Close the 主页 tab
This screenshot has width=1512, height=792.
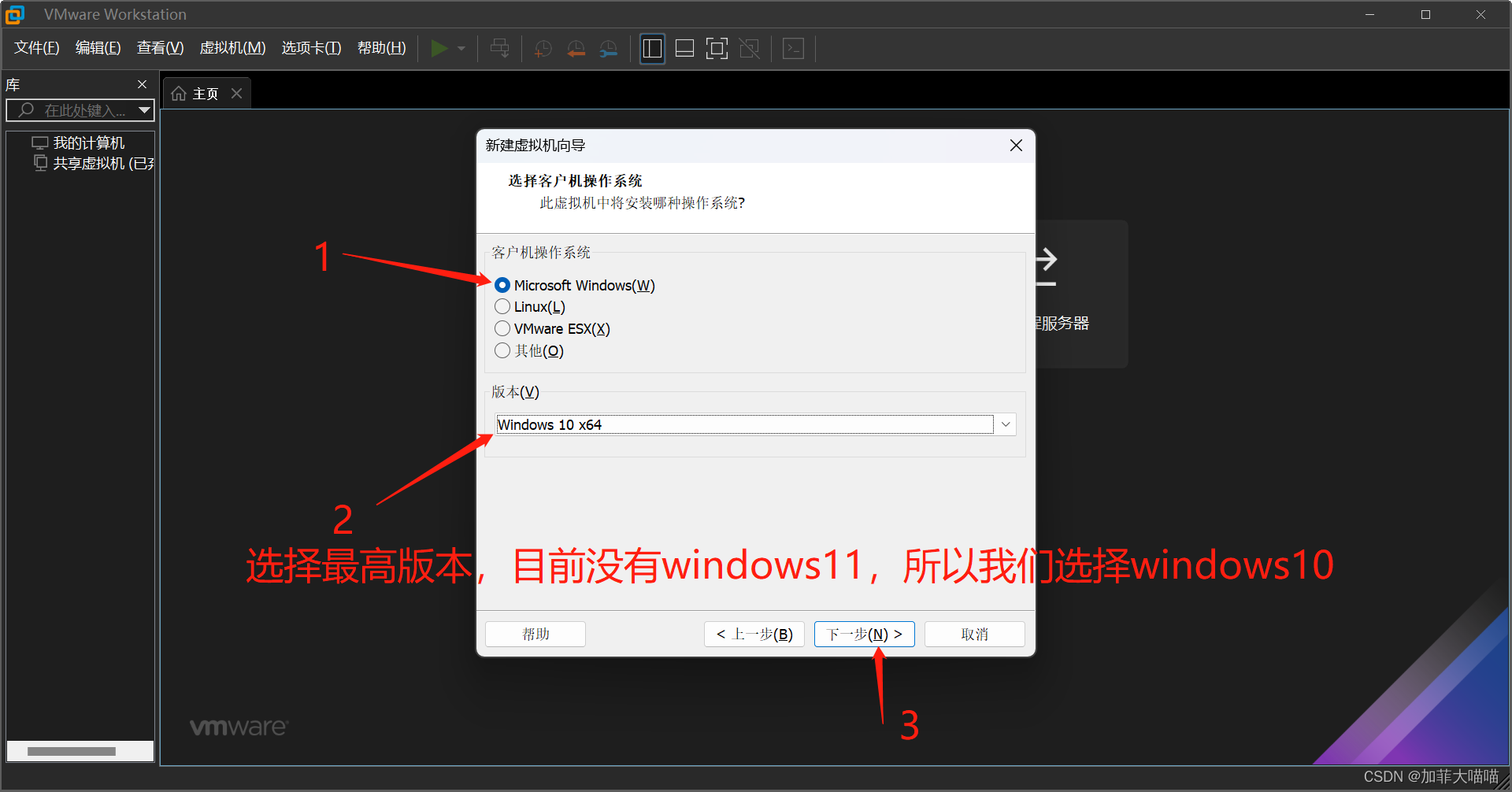tap(236, 93)
